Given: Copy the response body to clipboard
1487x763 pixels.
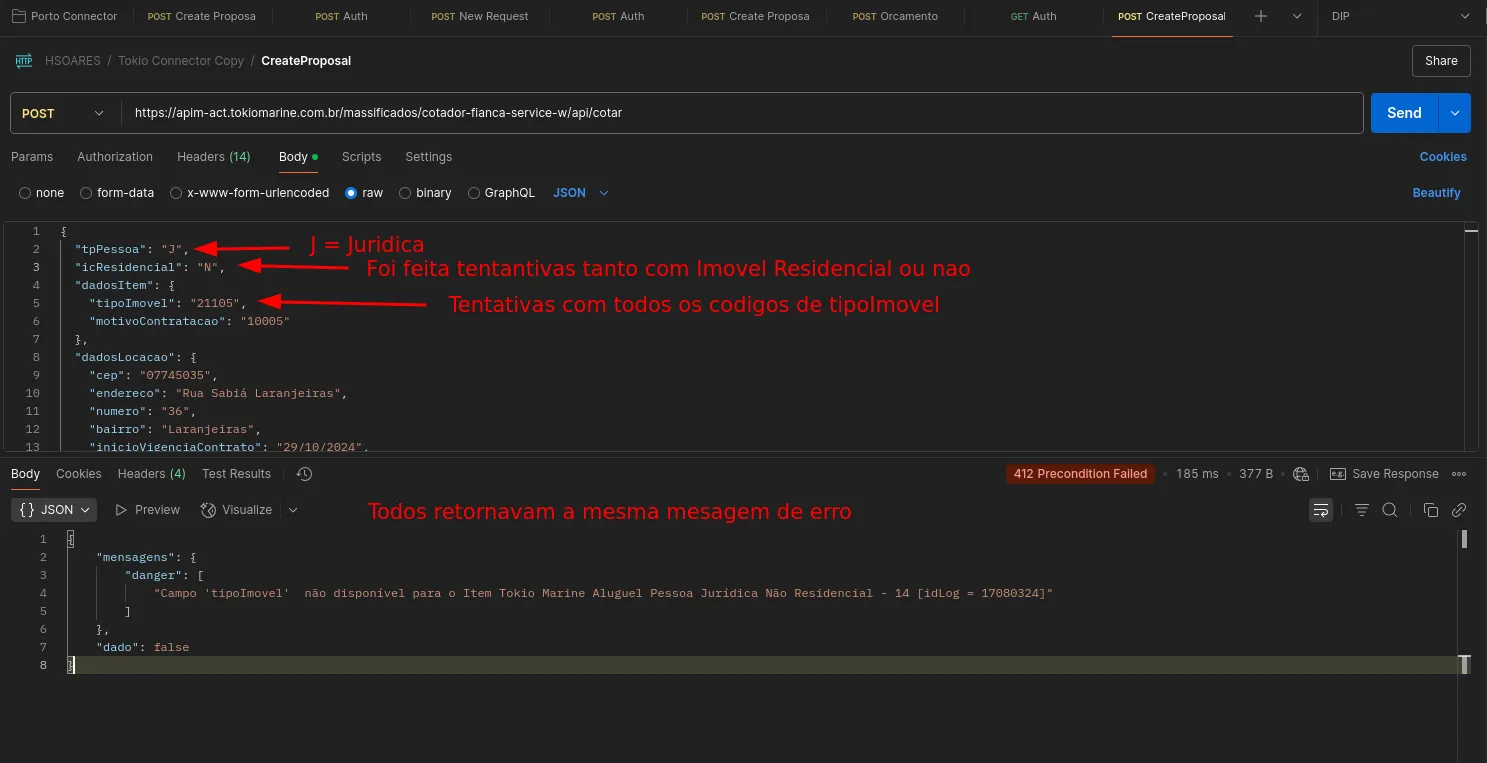Looking at the screenshot, I should 1430,510.
